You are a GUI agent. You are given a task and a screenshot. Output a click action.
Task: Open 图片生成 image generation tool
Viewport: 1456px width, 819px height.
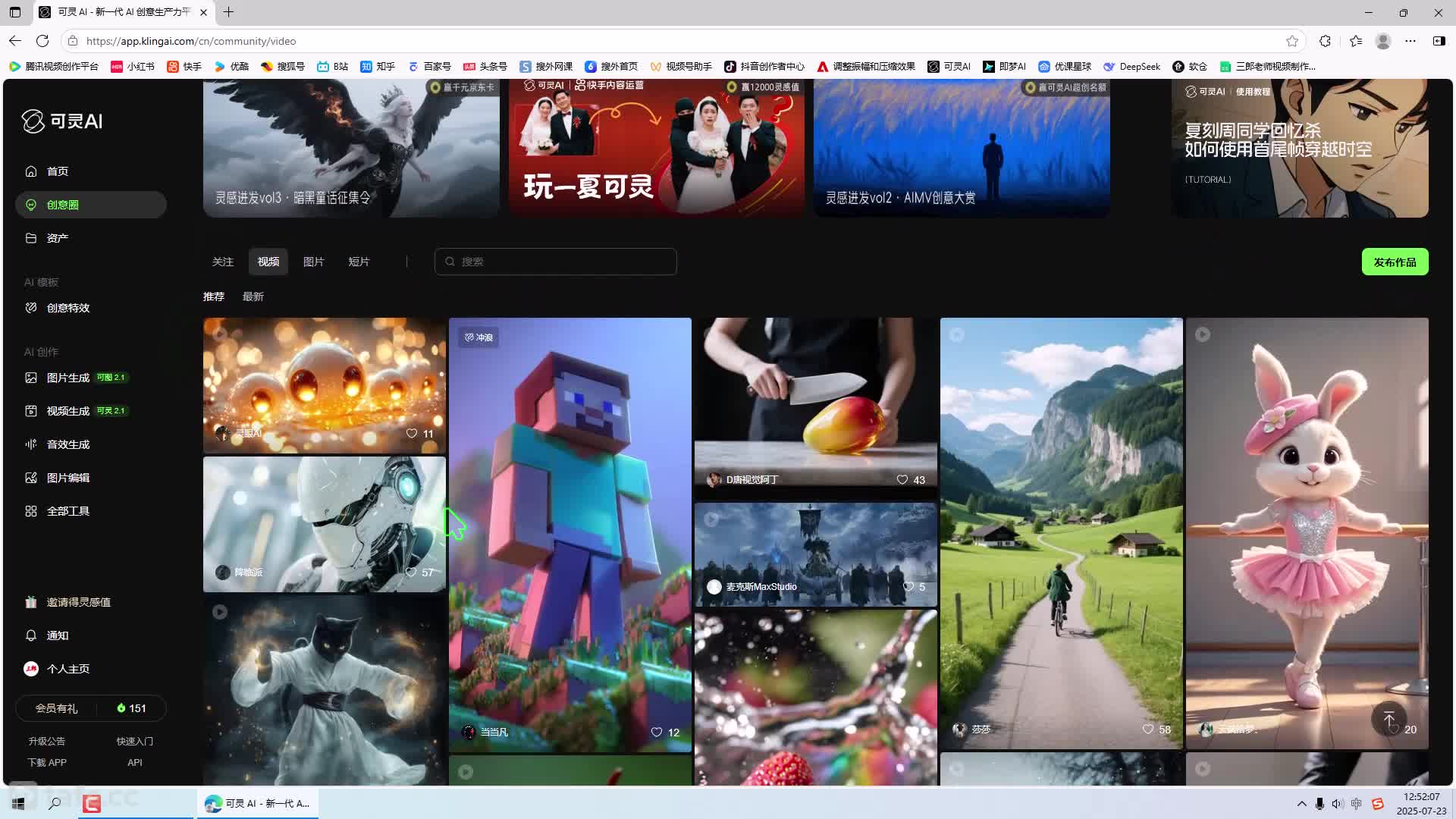coord(67,378)
